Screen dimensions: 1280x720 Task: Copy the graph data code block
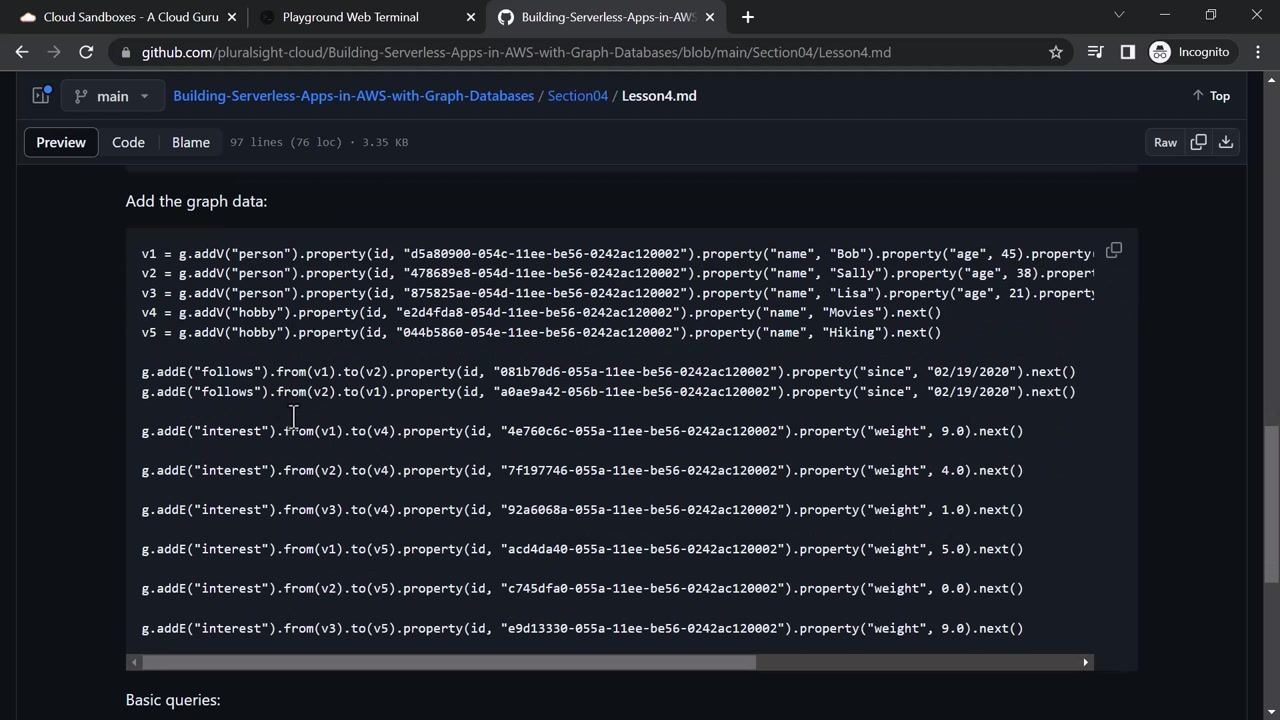coord(1114,250)
